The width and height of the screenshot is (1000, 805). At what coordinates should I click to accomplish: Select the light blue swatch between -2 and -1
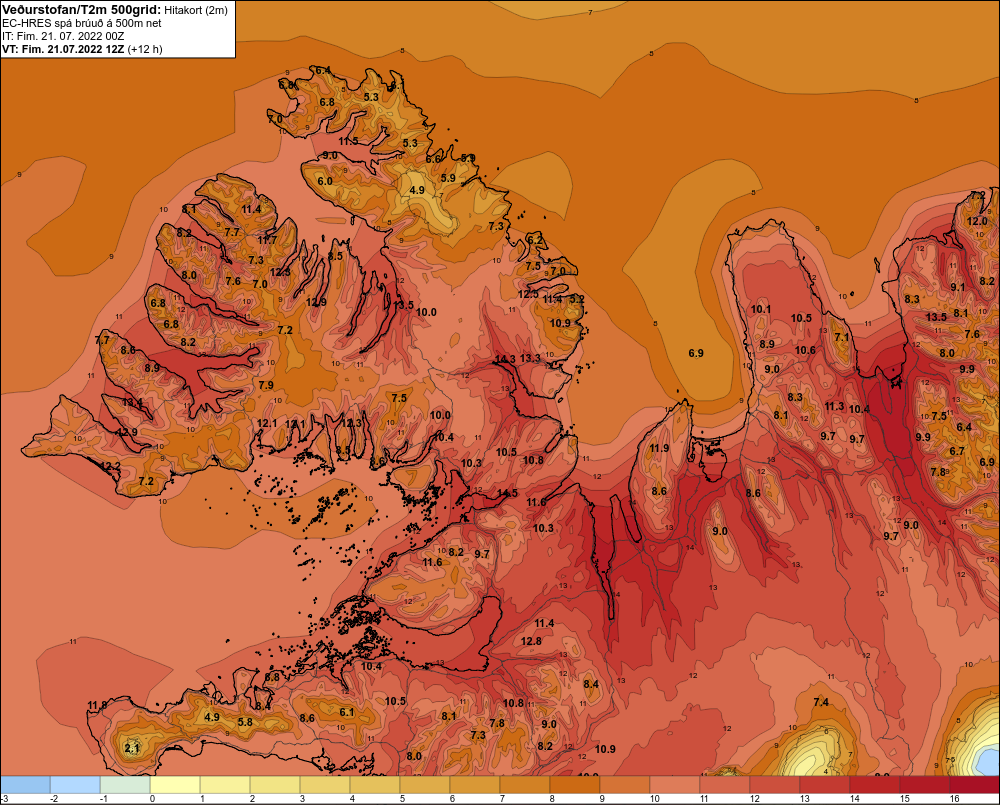75,784
